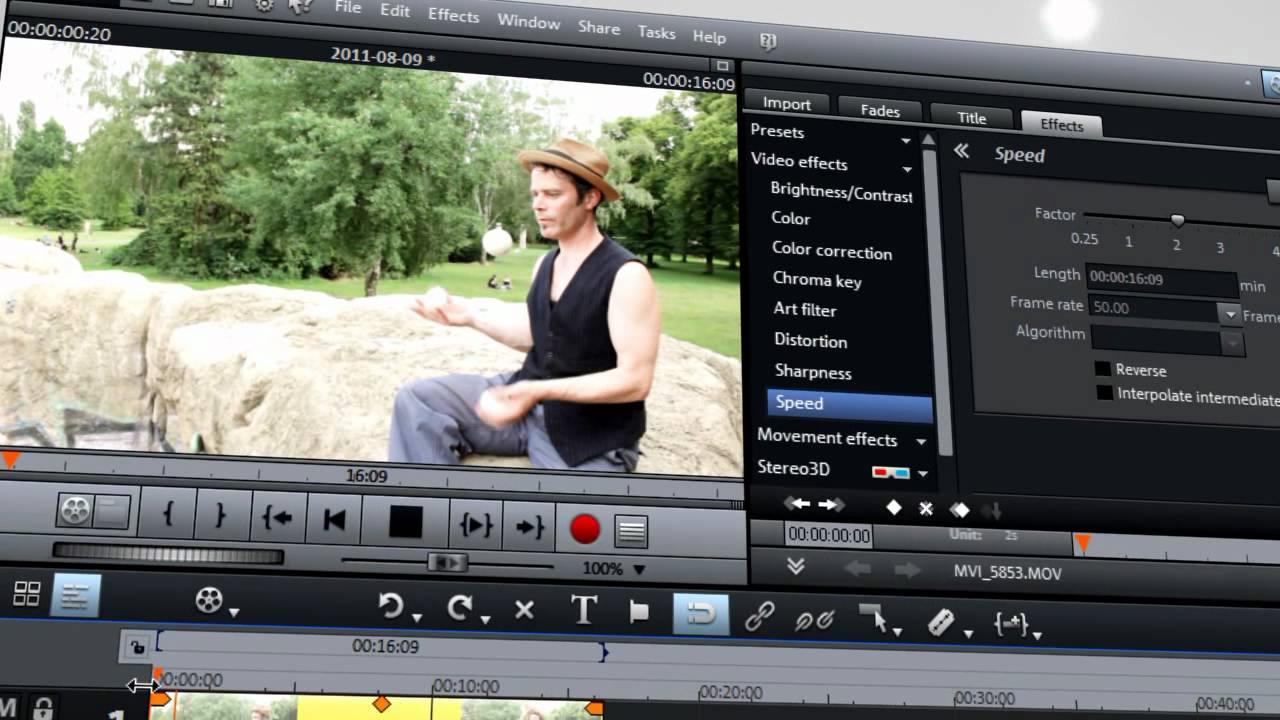Enable Interpolate intermediate frames checkbox
Screen dimensions: 1280x720
1105,393
